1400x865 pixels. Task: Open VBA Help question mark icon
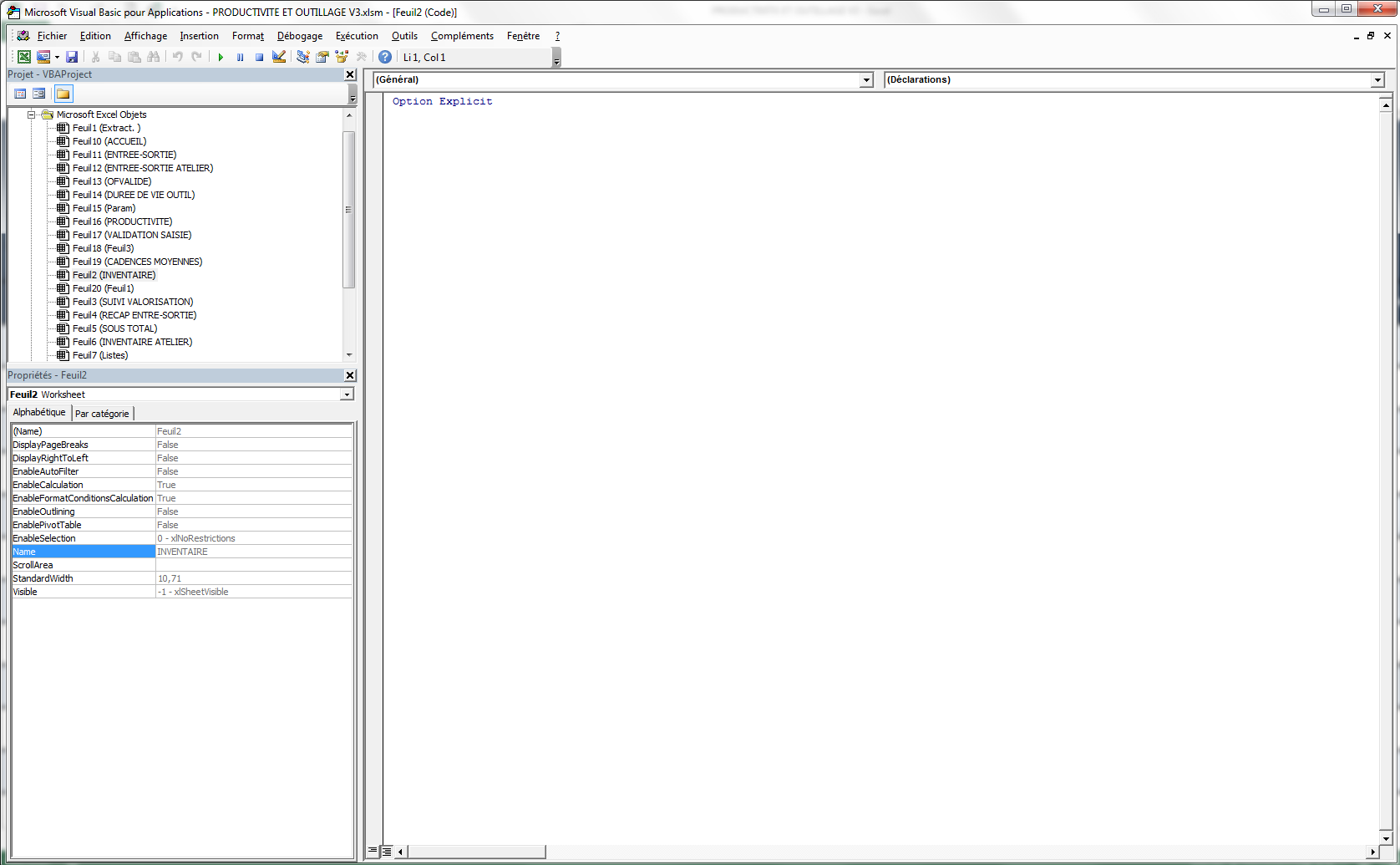coord(385,57)
